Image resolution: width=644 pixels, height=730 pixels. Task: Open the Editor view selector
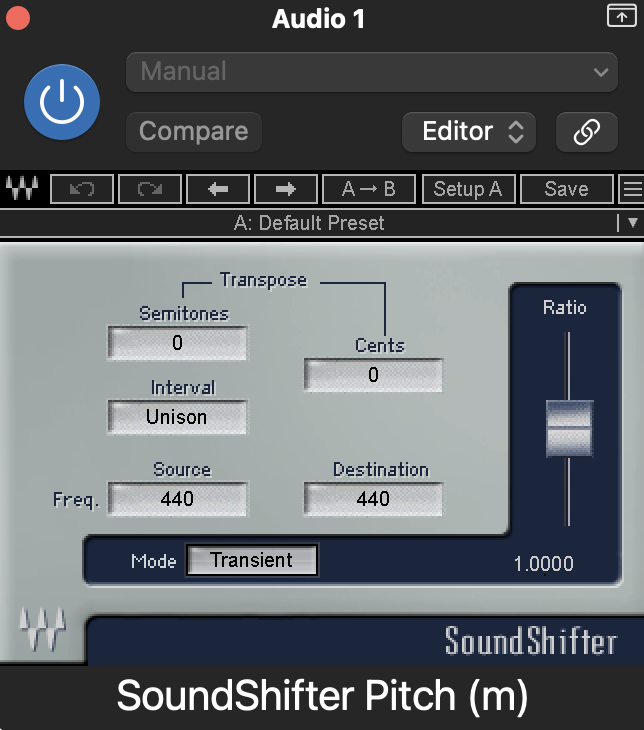pos(468,132)
